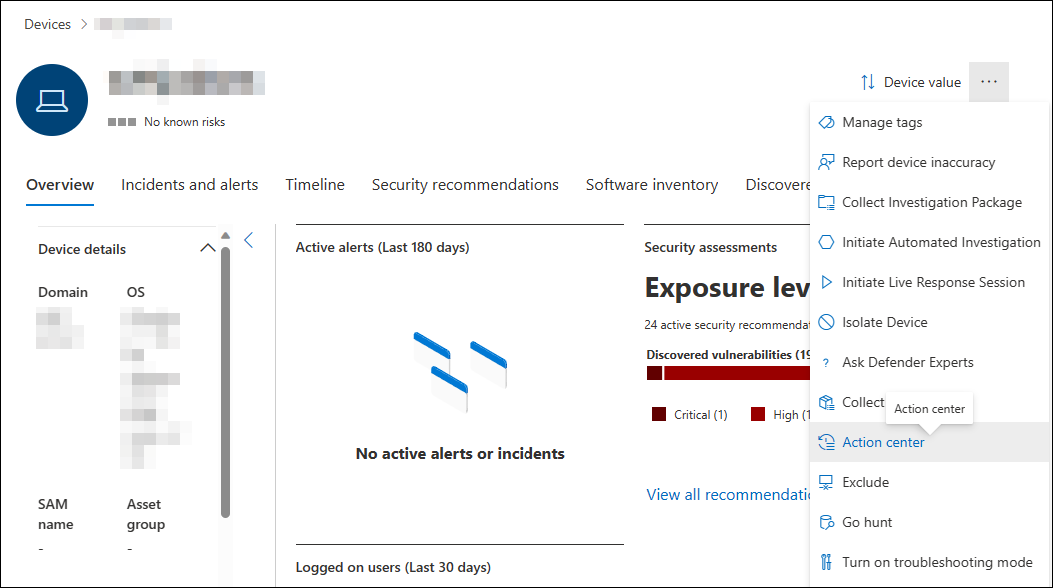The image size is (1053, 588).
Task: Open the more actions ellipsis menu
Action: (989, 81)
